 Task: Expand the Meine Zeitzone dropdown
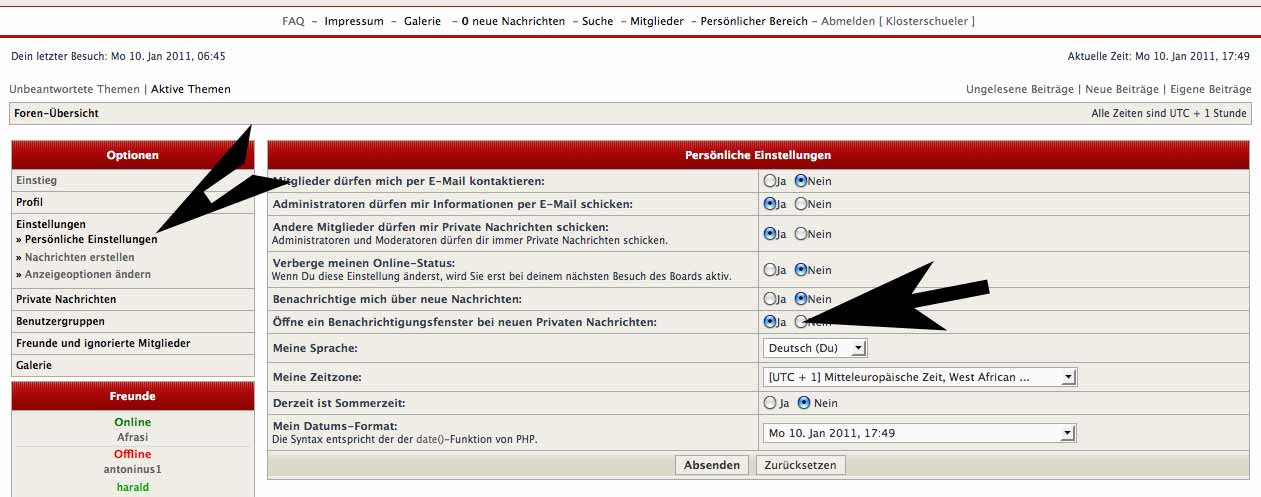tap(919, 377)
